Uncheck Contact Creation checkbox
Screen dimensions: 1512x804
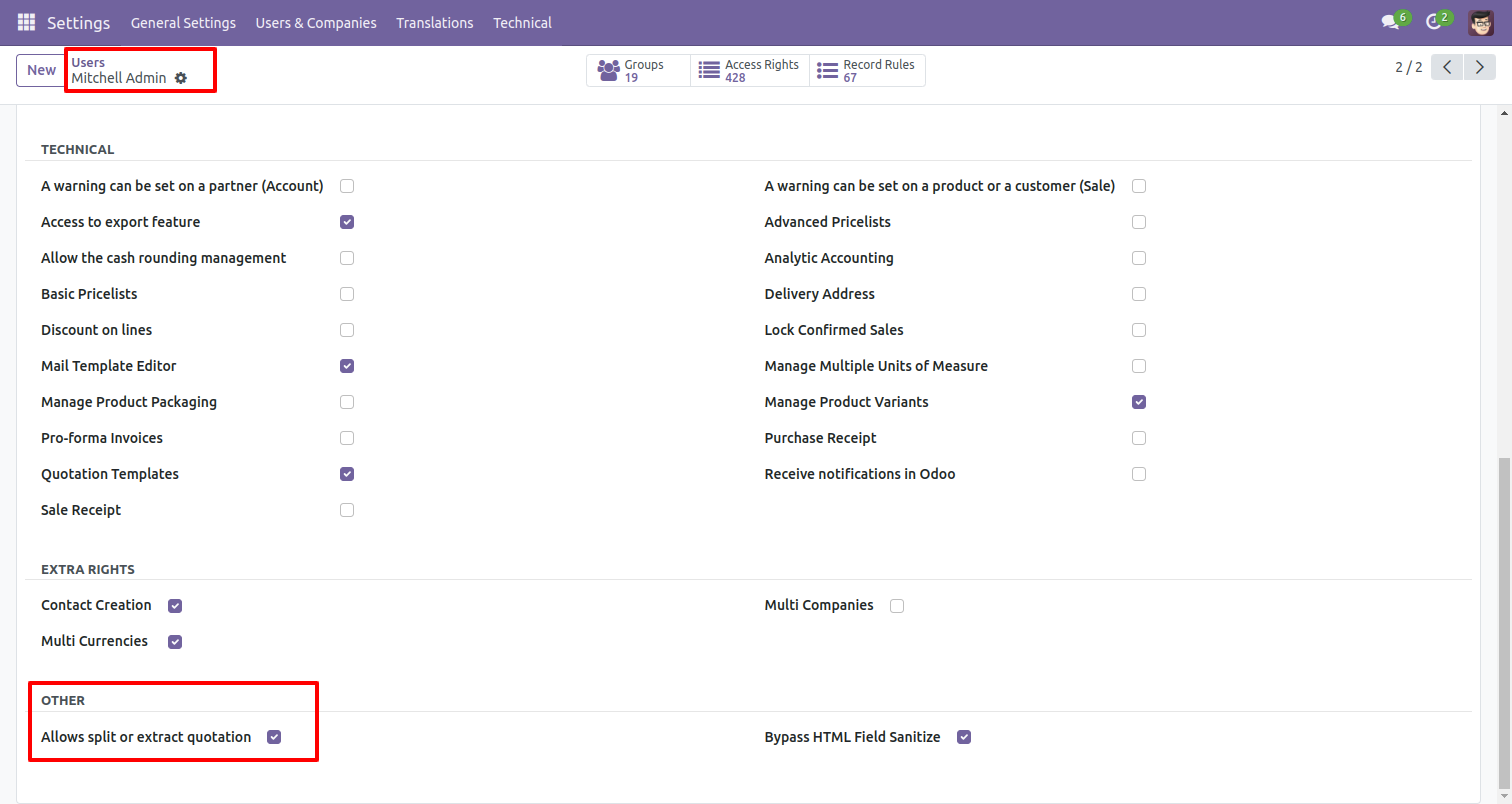pos(175,606)
